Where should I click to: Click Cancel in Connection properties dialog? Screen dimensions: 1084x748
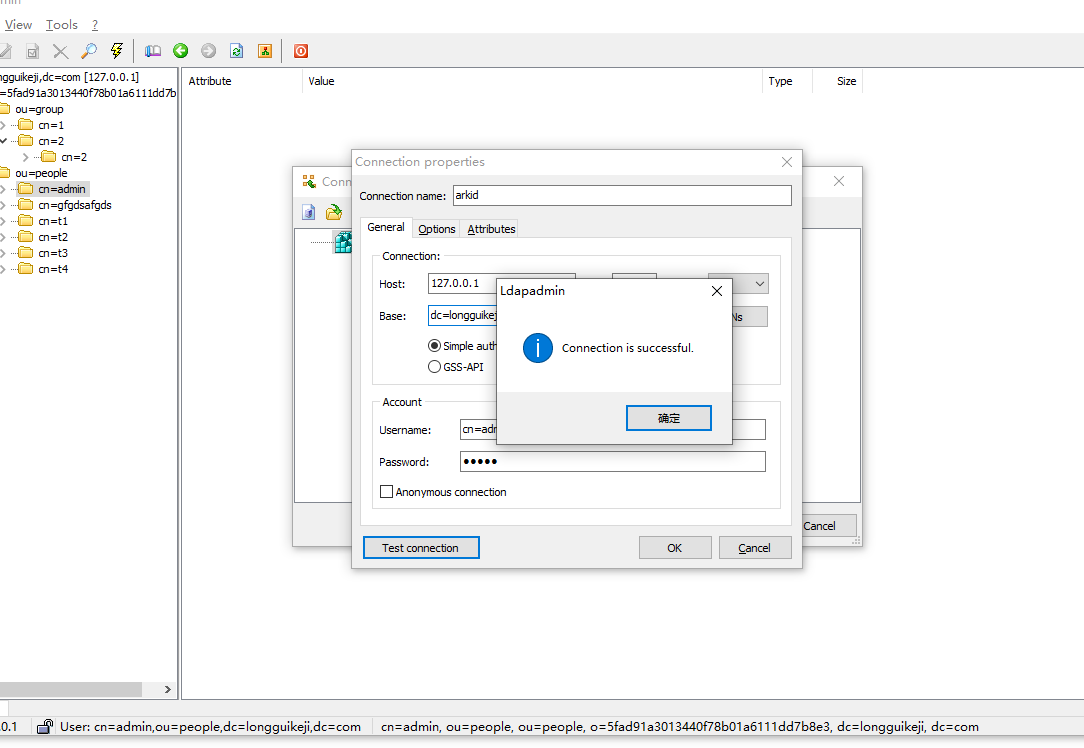tap(755, 548)
